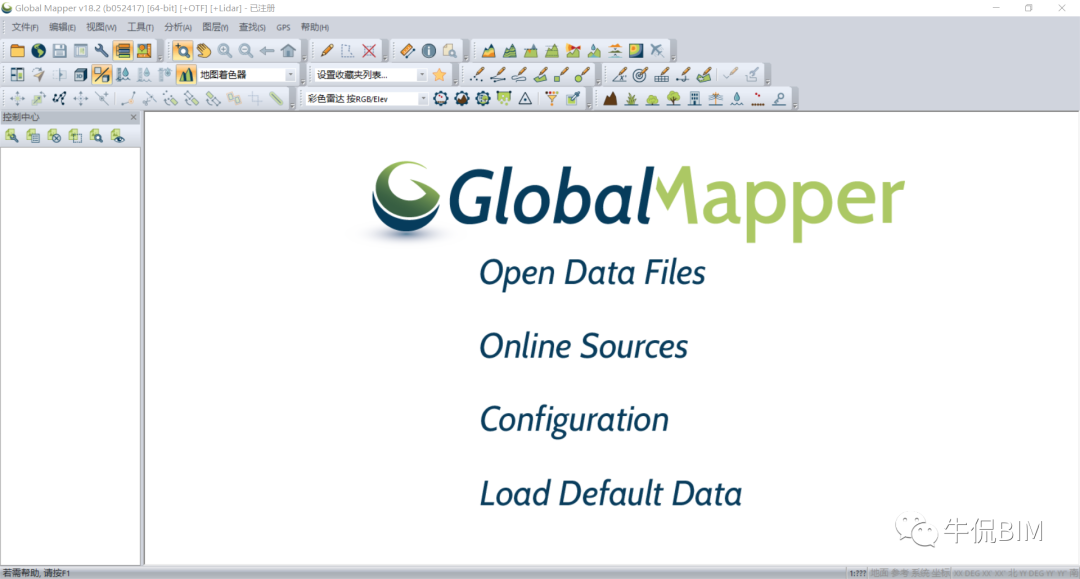Click the create circle feature pencil icon
1080x579 pixels.
coord(583,74)
